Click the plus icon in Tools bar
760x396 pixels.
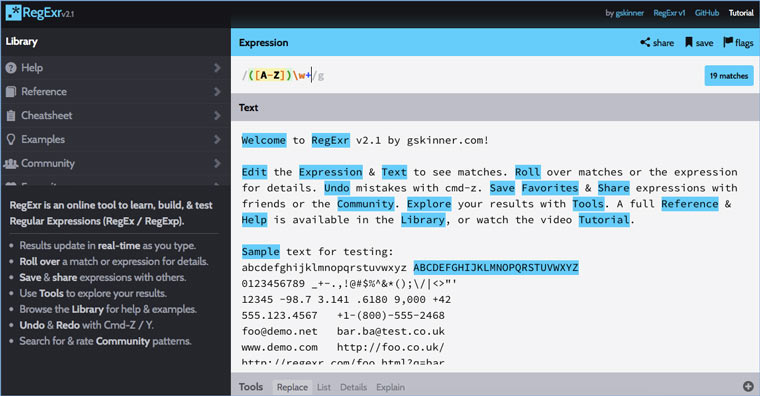[748, 386]
